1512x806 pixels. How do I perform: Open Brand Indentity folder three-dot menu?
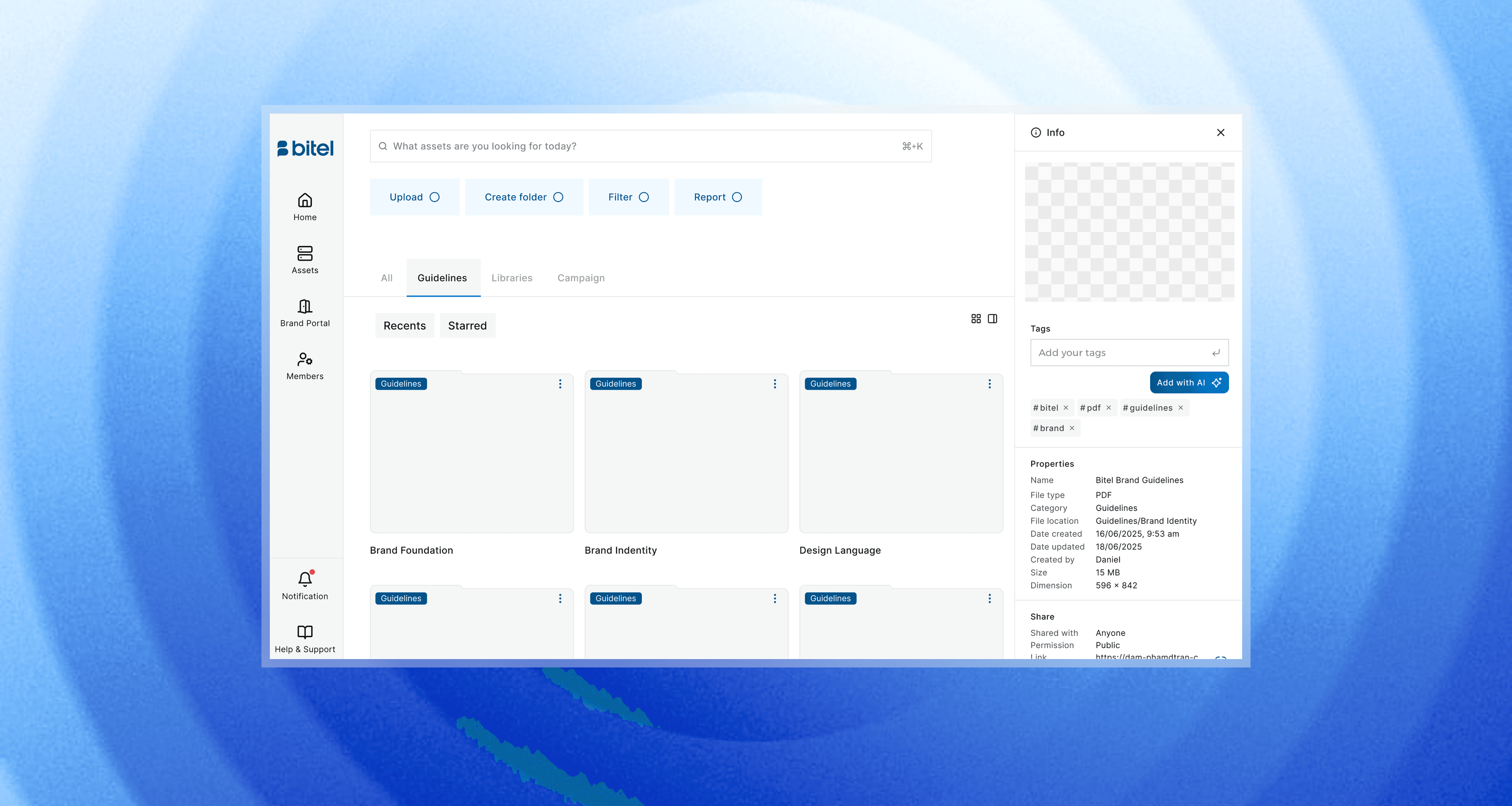[775, 384]
